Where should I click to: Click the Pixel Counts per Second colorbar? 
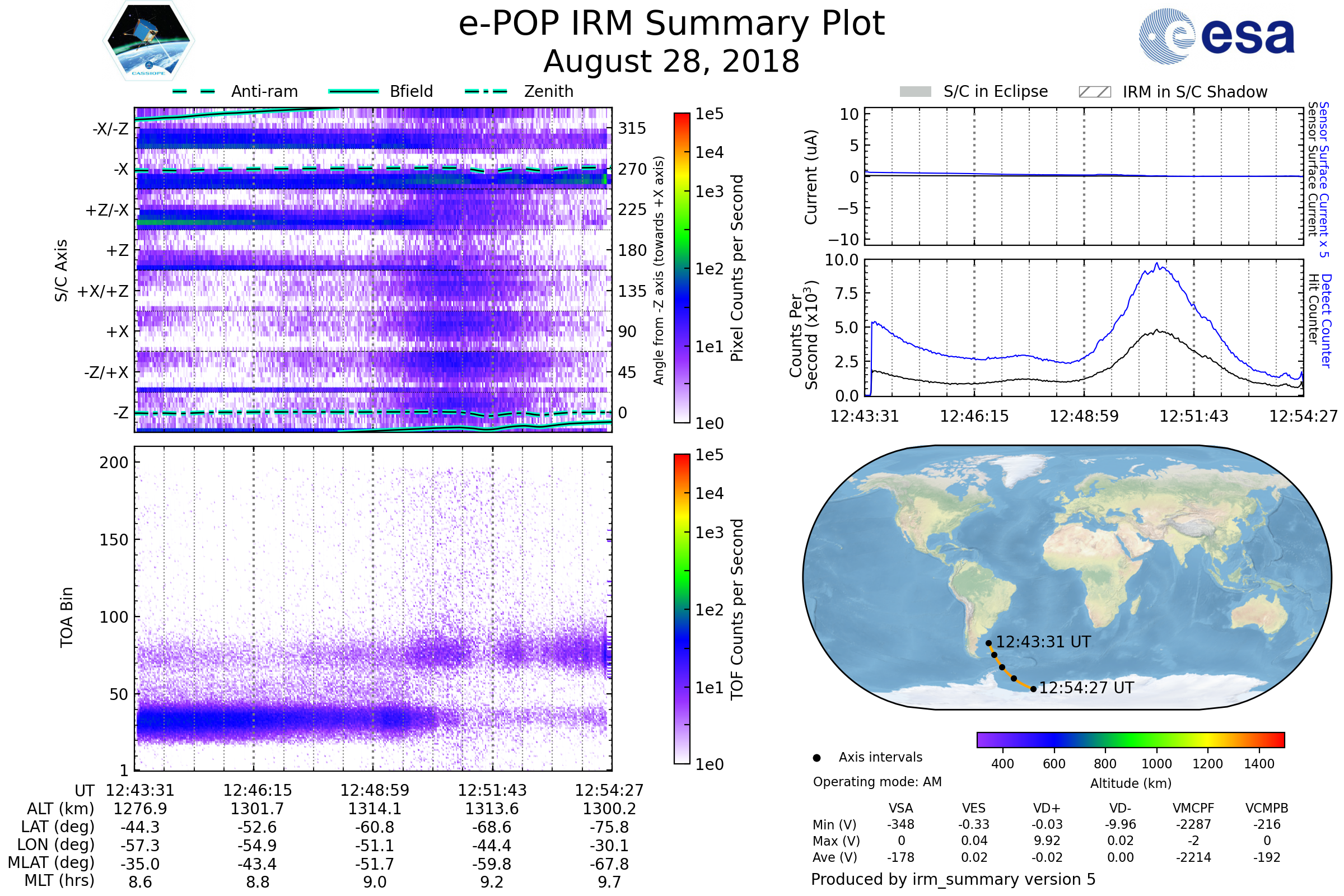pyautogui.click(x=682, y=268)
